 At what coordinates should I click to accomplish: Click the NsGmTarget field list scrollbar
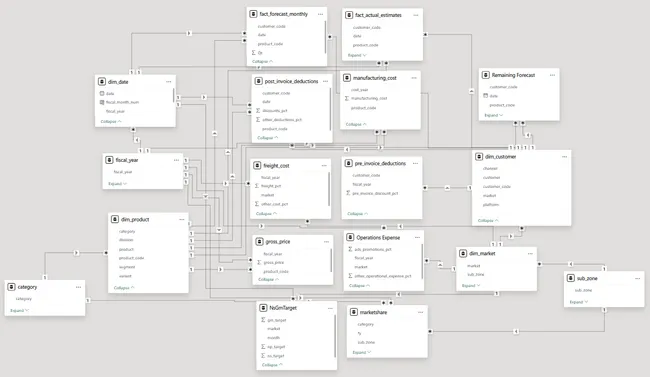point(335,336)
